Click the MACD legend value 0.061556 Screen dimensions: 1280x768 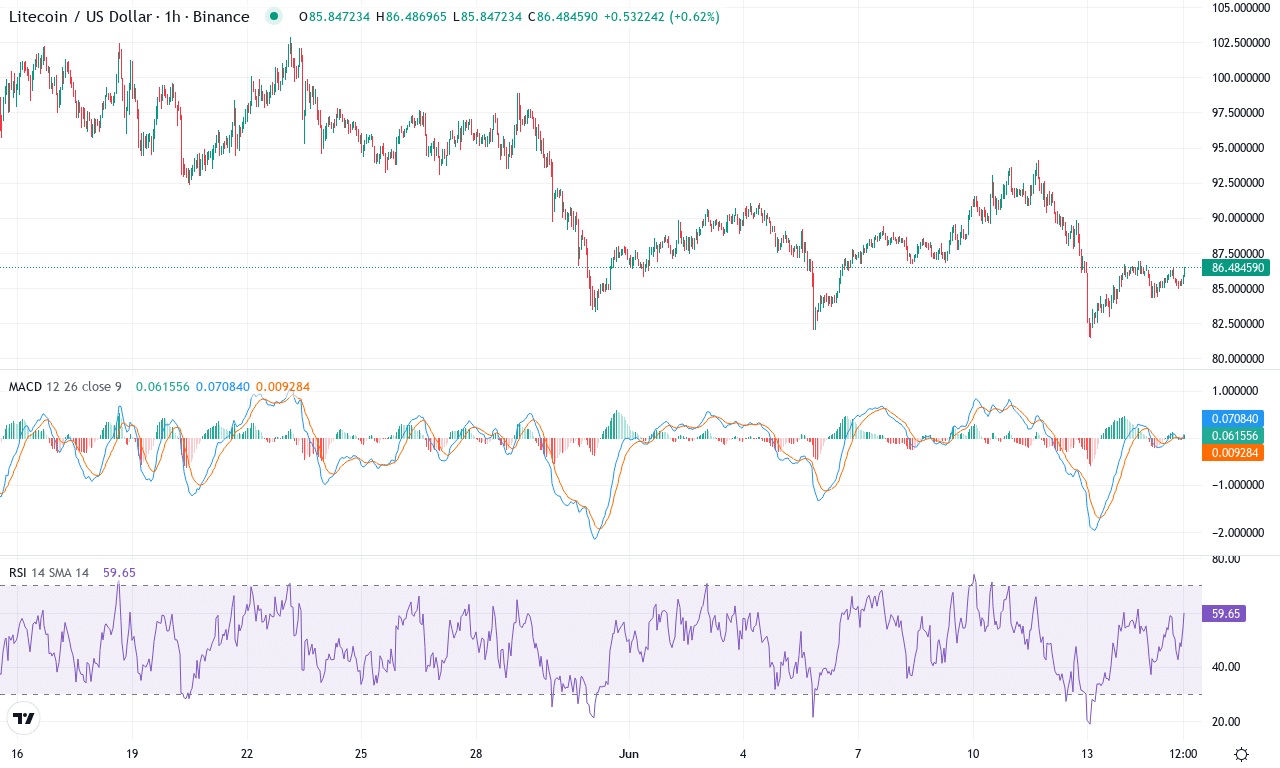(x=163, y=386)
